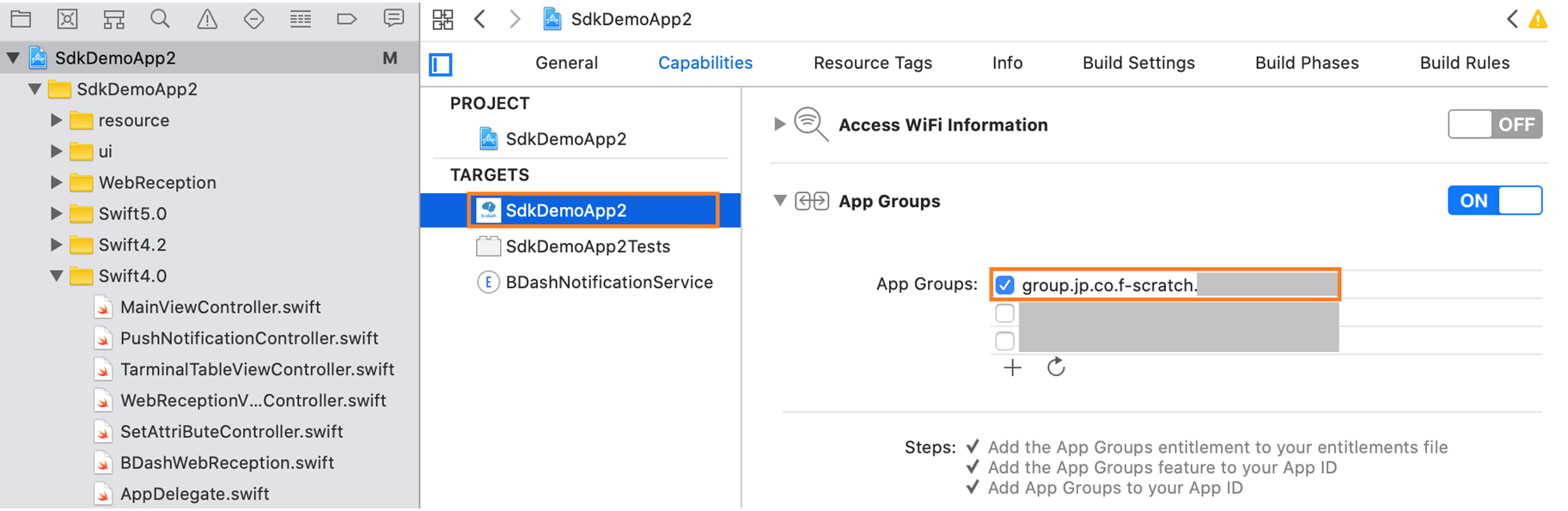
Task: Refresh the app groups list
Action: pyautogui.click(x=1056, y=368)
